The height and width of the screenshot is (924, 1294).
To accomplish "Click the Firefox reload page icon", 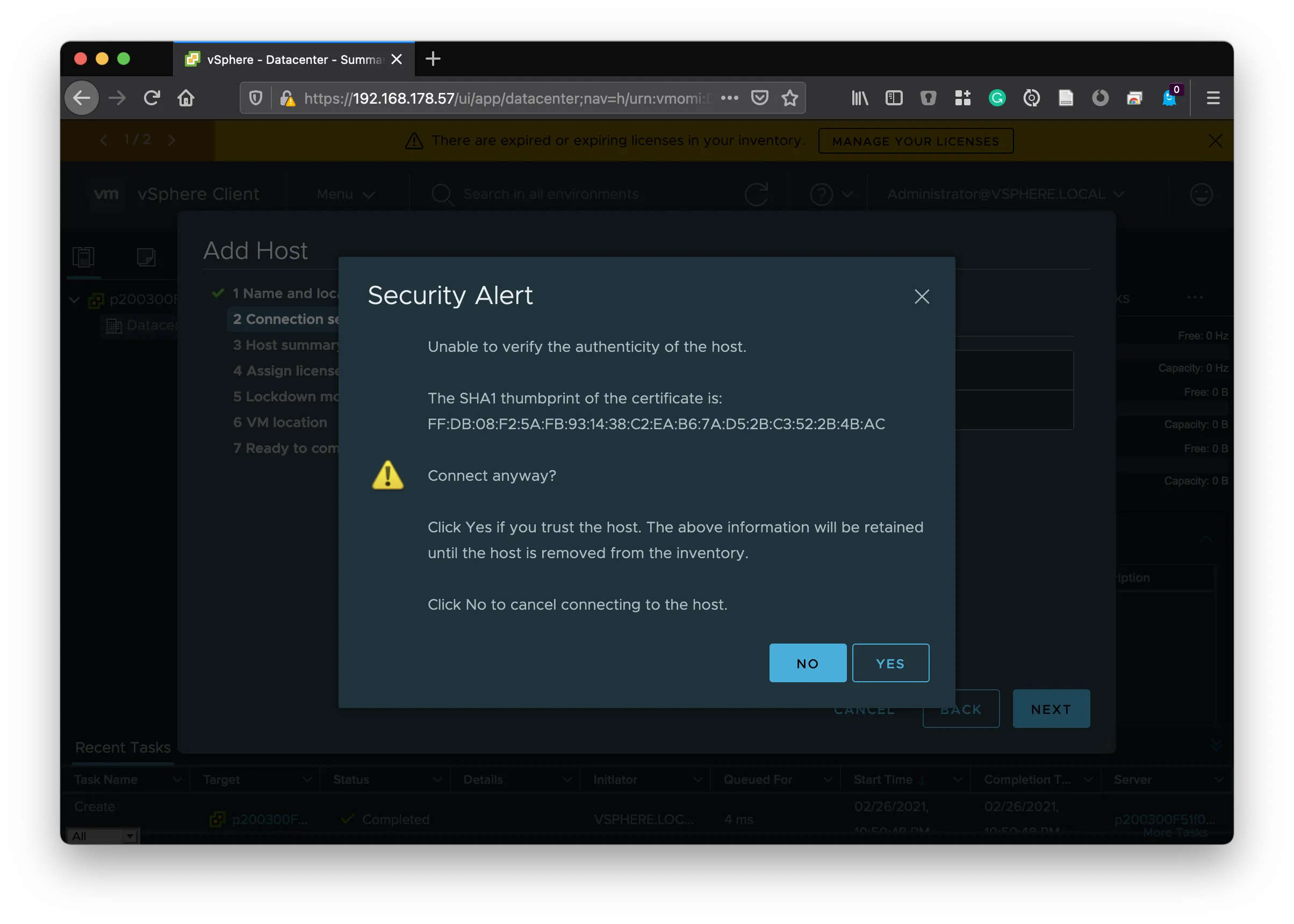I will point(152,98).
